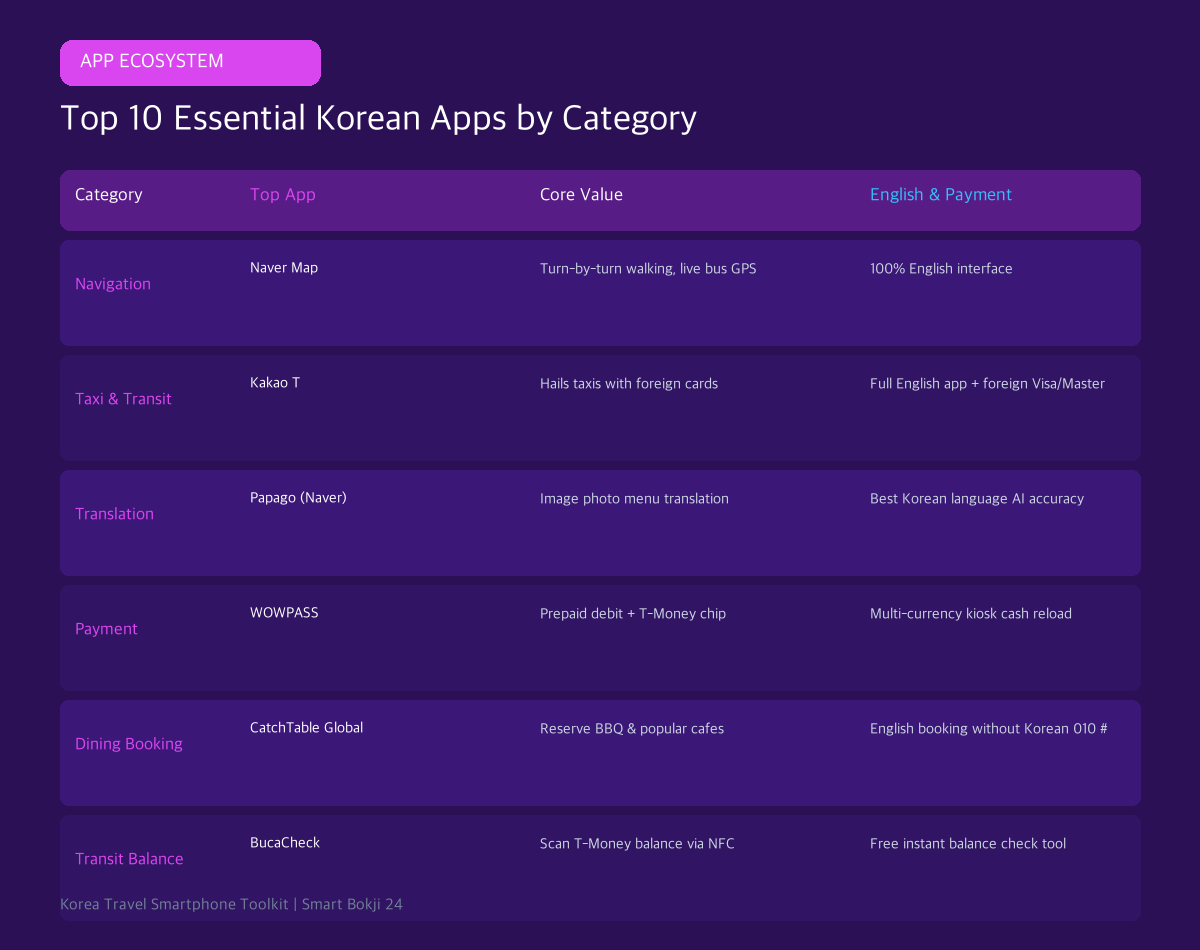Screen dimensions: 1200x950
Task: Select 'Image photo menu translation' text
Action: 634,499
